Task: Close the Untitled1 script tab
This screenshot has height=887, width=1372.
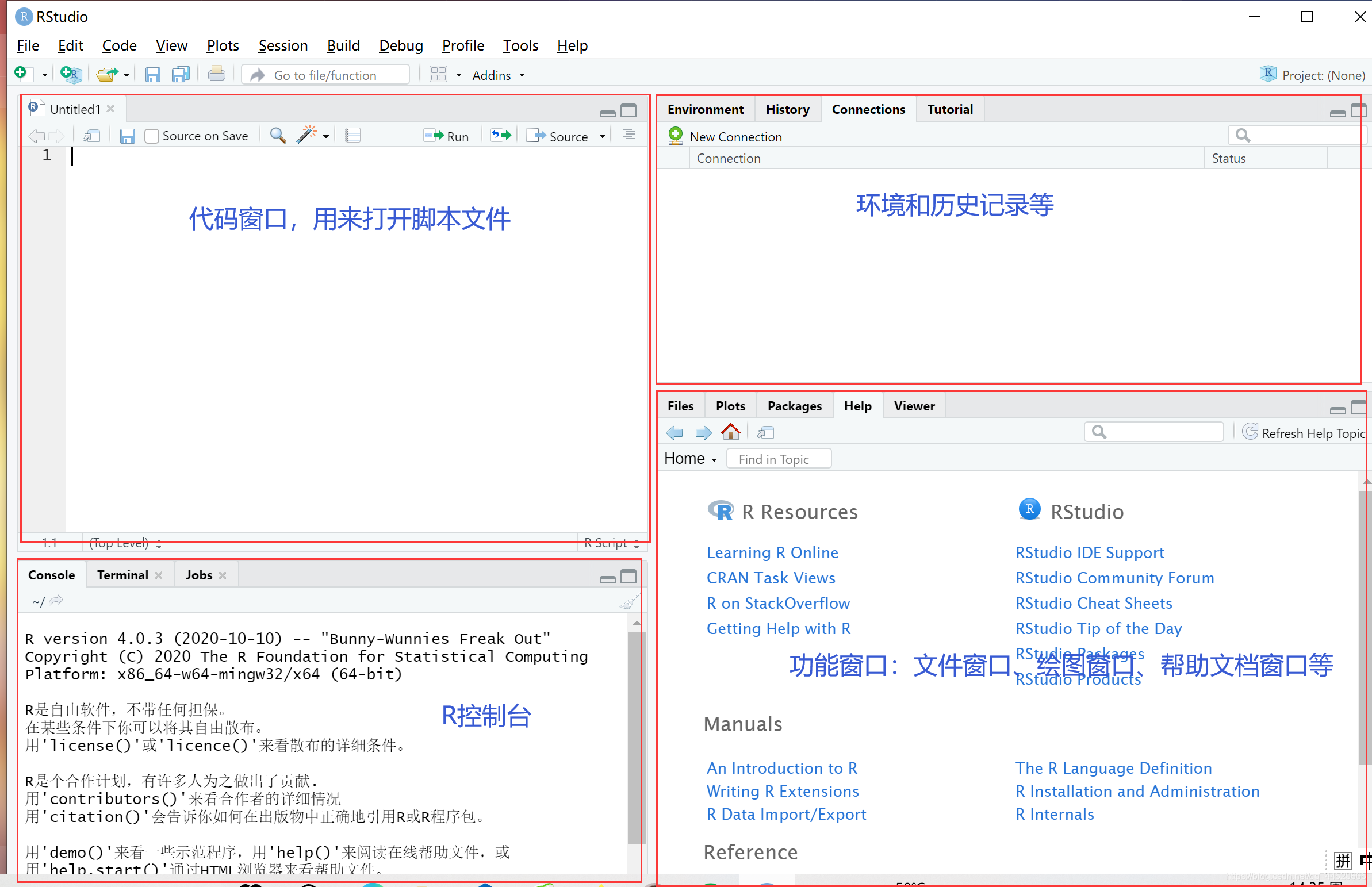Action: 110,109
